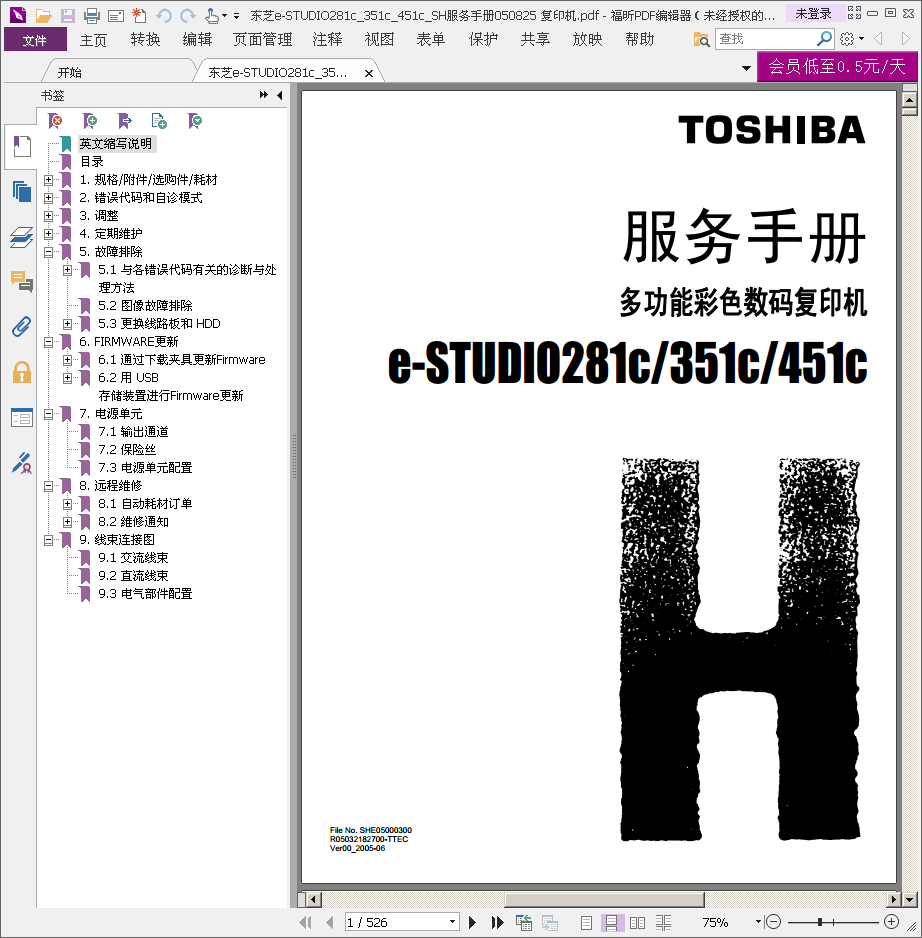The image size is (922, 938).
Task: Expand bookmark 4. 定期维护
Action: (x=48, y=234)
